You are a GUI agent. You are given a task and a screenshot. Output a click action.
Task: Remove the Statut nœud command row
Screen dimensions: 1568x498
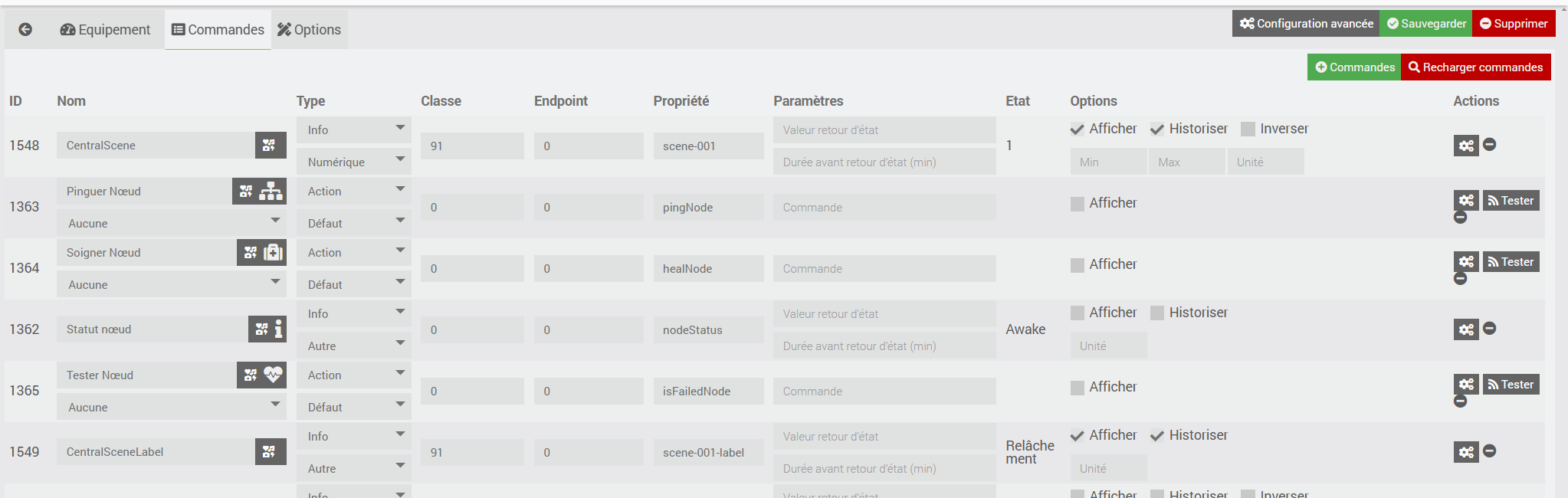pos(1490,329)
